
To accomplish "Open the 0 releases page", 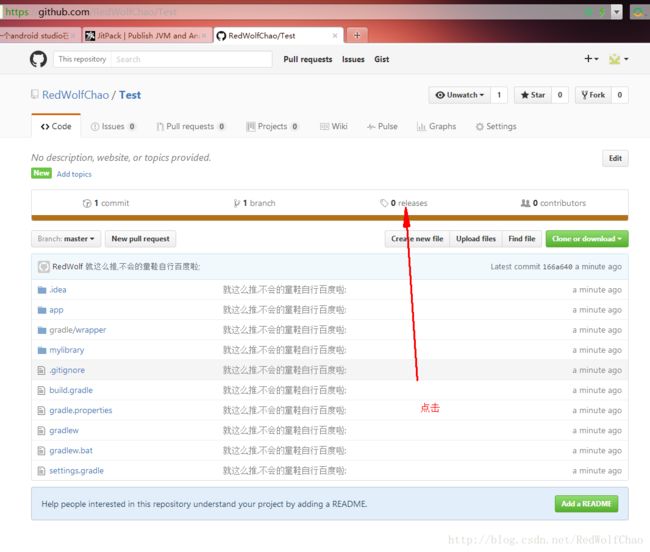I will tap(404, 203).
